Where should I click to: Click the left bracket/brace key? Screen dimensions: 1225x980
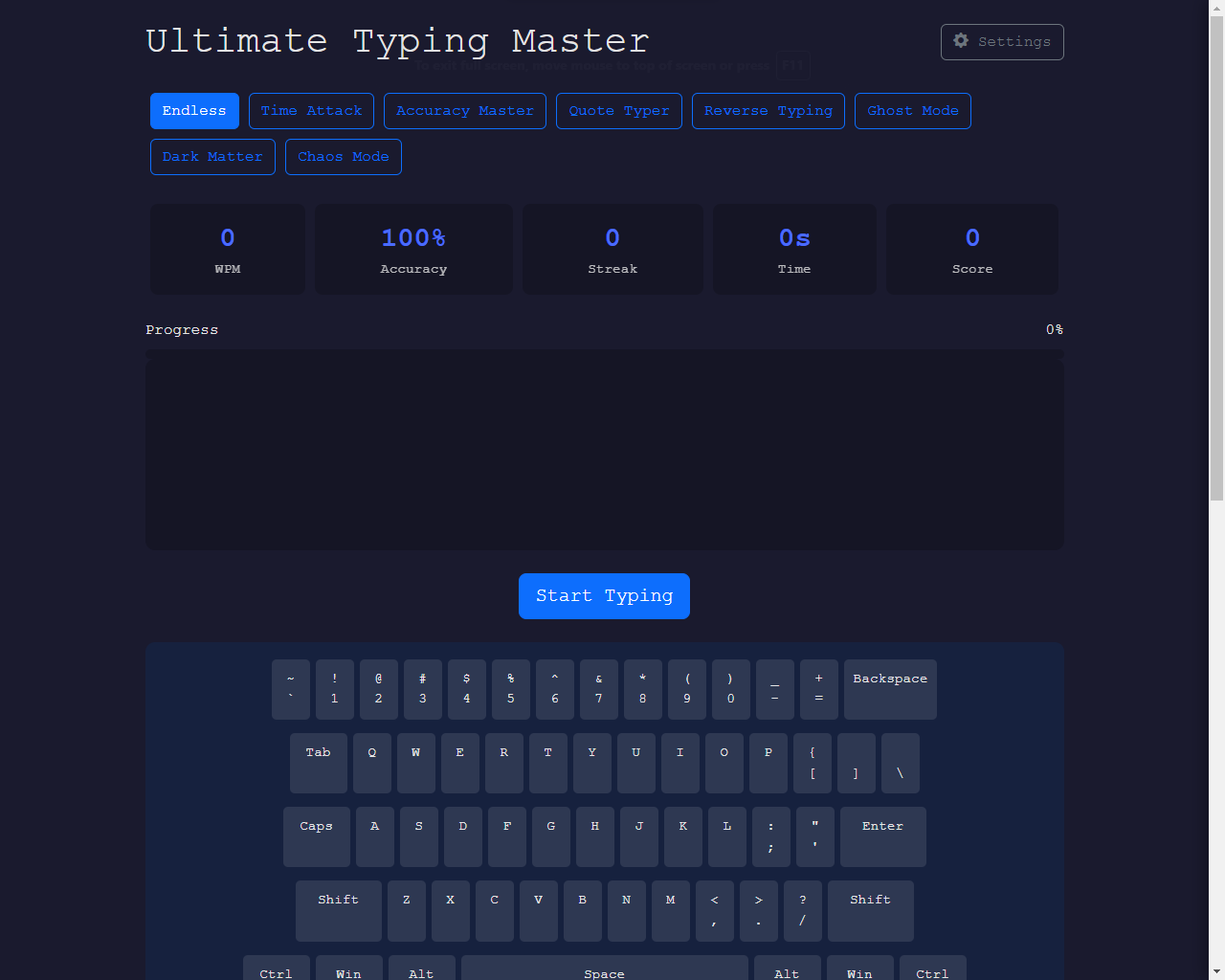[x=813, y=763]
